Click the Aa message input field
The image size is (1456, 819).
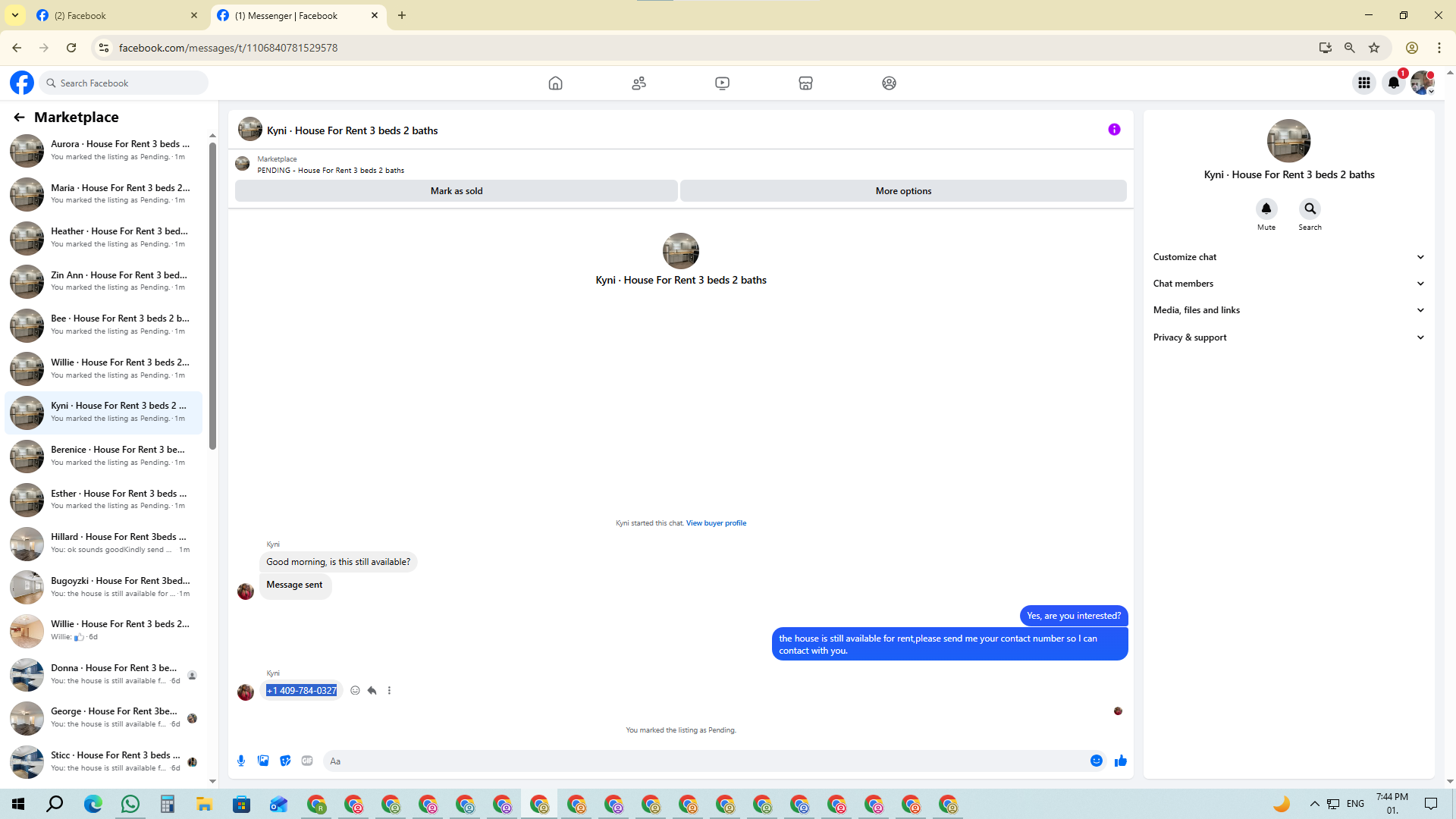click(x=705, y=761)
